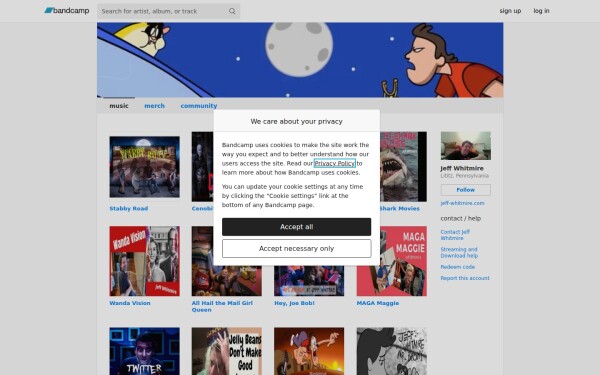This screenshot has width=600, height=375.
Task: Open the Jelly Beans Don't Make Good cover
Action: coord(227,351)
